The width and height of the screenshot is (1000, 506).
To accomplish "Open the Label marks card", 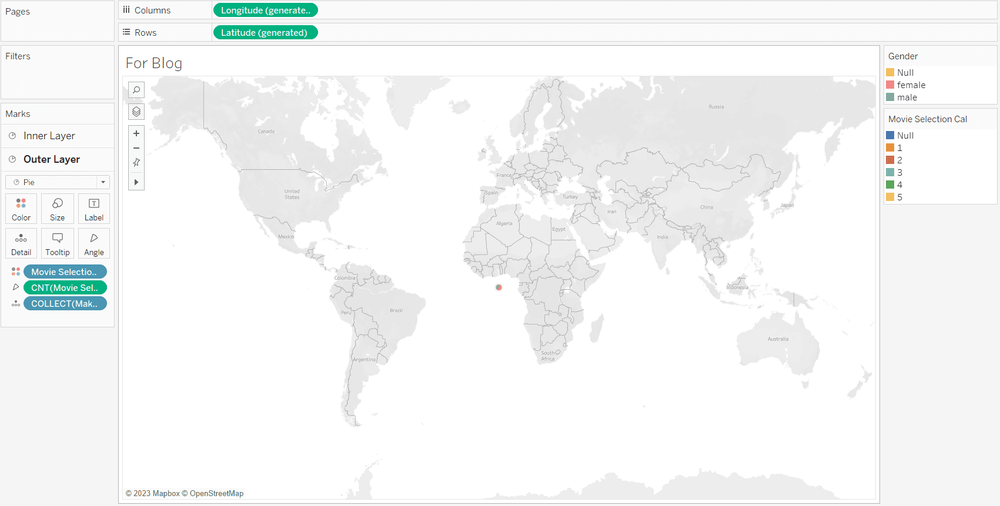I will coord(94,208).
